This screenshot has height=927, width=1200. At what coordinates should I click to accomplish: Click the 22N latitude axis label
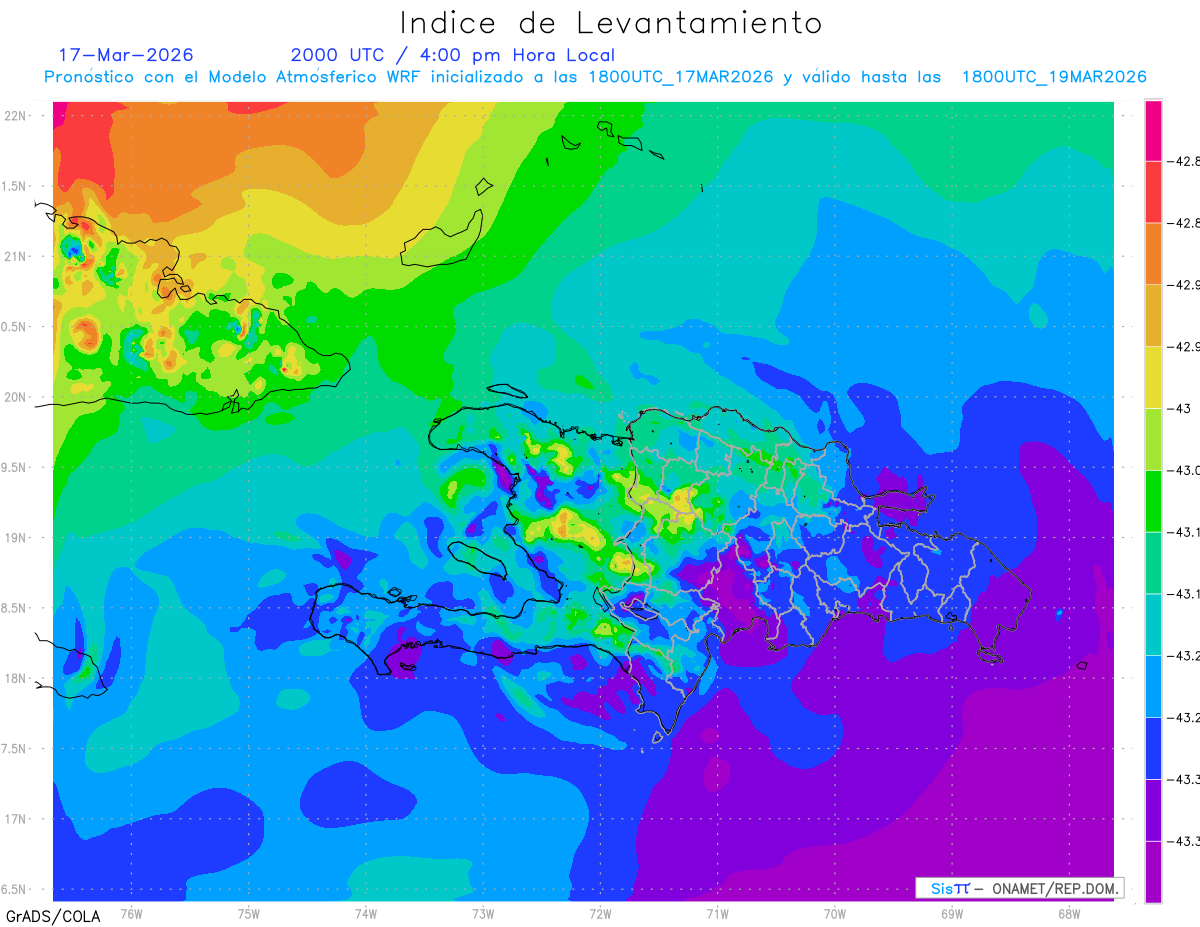[18, 116]
